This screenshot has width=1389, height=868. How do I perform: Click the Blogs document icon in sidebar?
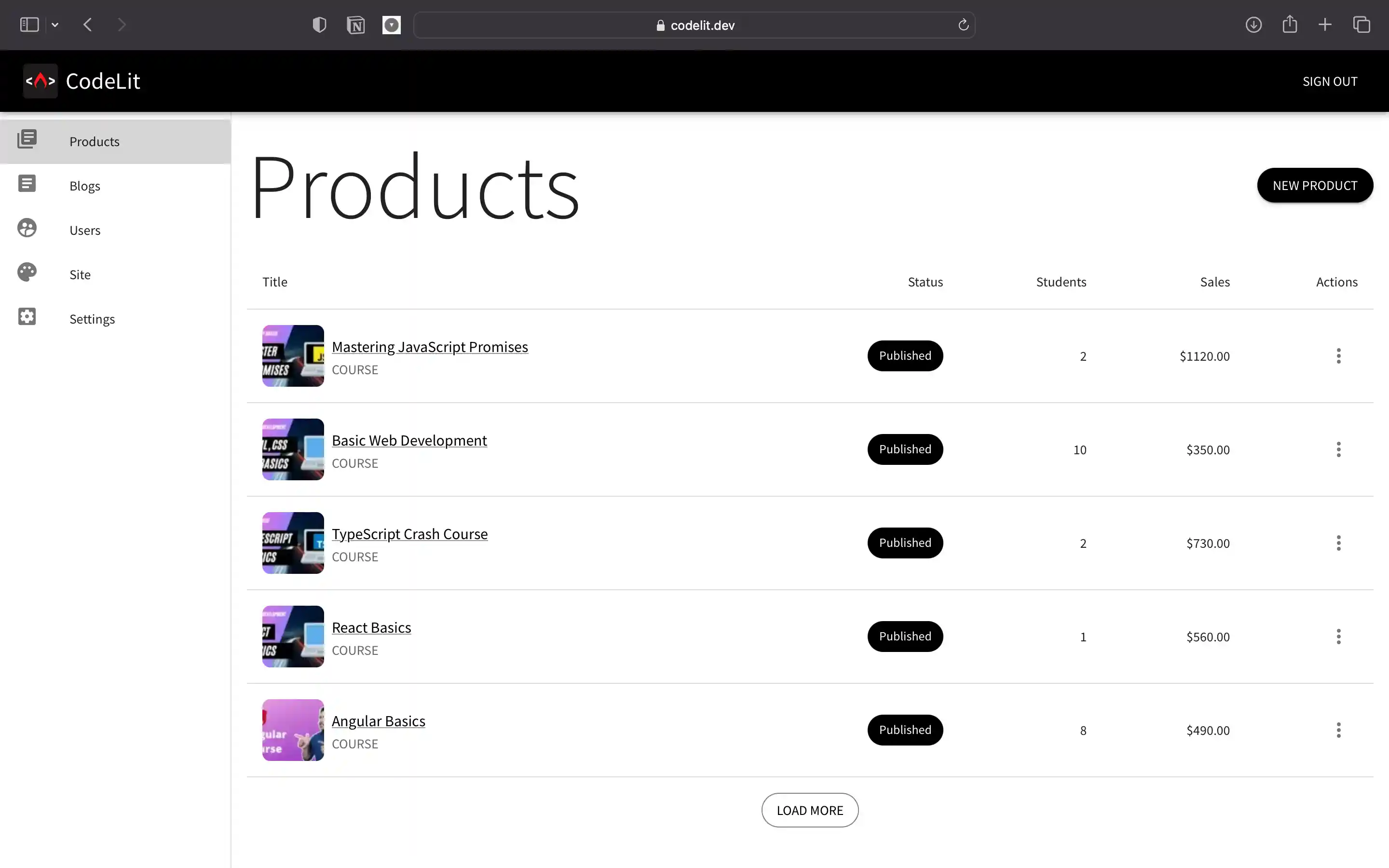[x=27, y=183]
